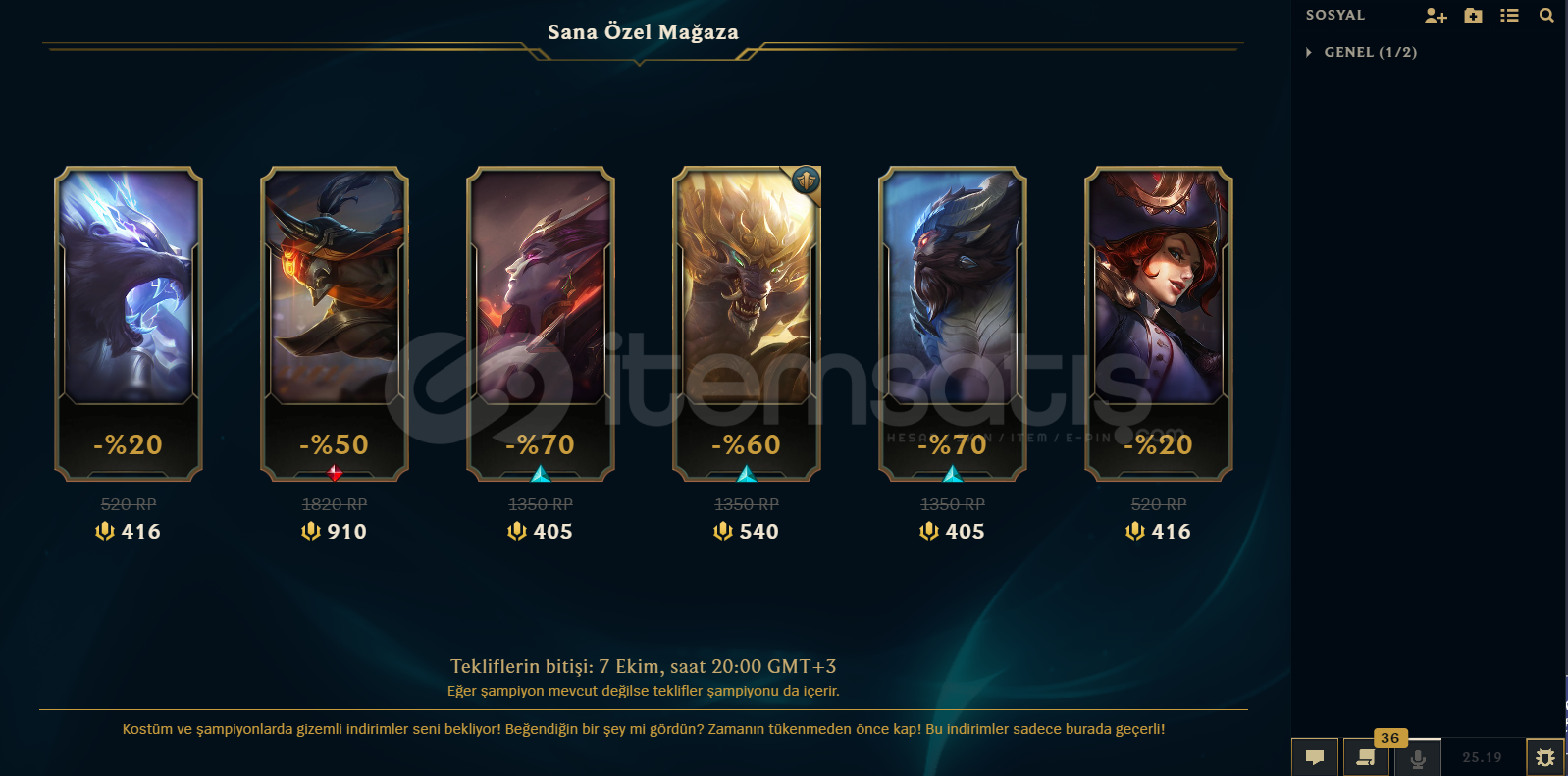Click the legacy badge on the golden skin card

[x=806, y=180]
